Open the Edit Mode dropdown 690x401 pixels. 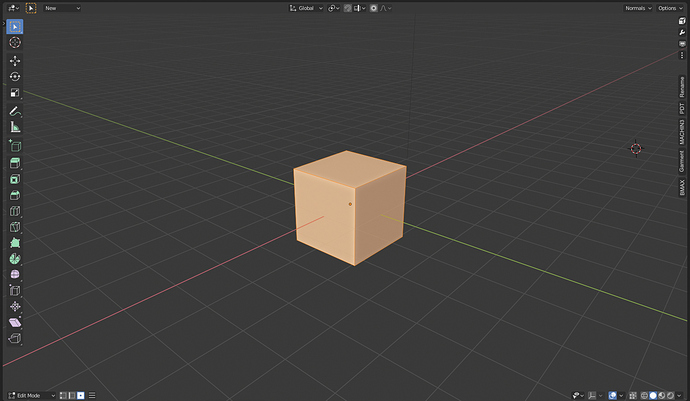point(32,395)
